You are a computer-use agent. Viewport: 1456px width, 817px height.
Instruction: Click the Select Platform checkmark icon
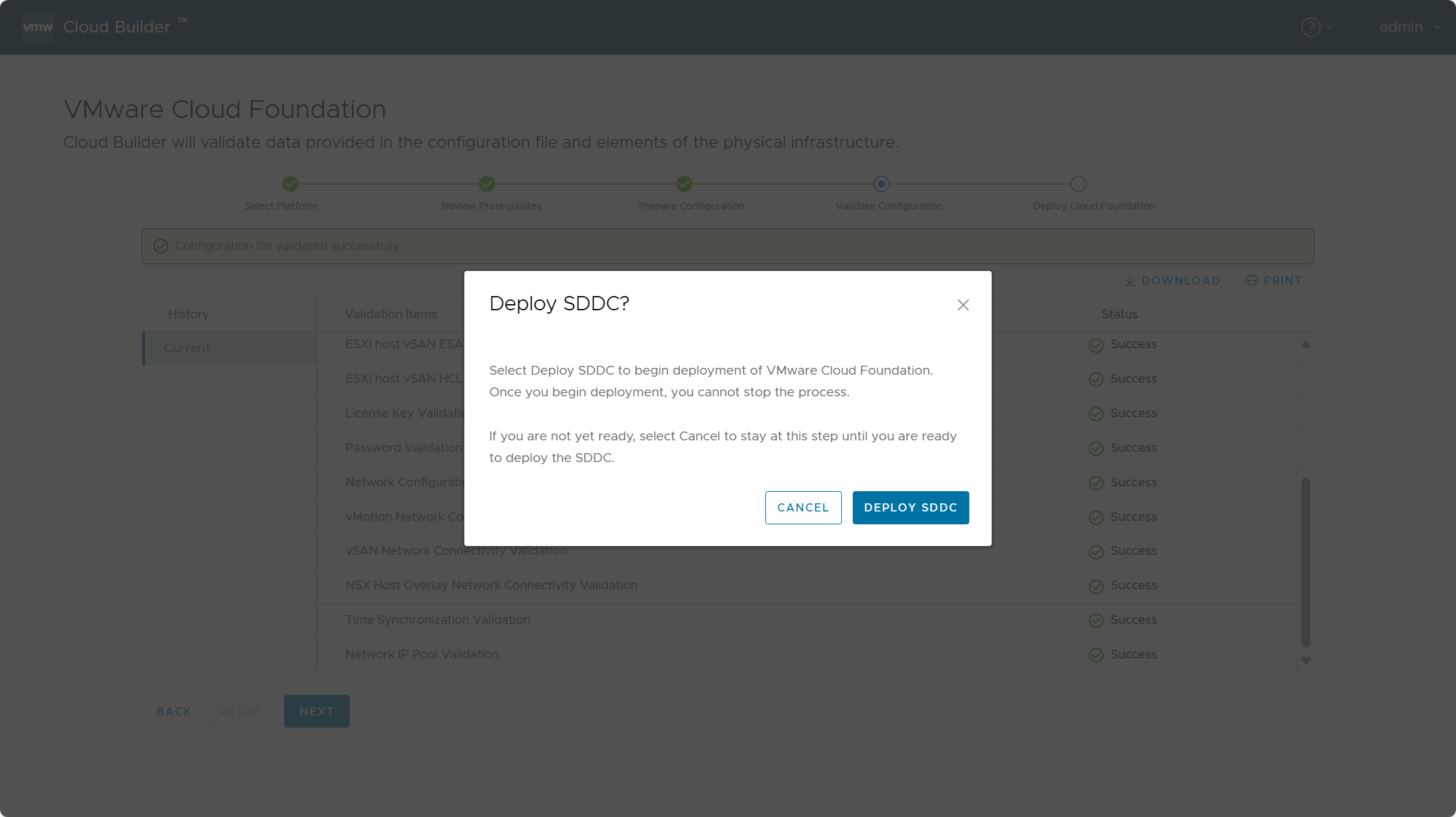pyautogui.click(x=291, y=182)
